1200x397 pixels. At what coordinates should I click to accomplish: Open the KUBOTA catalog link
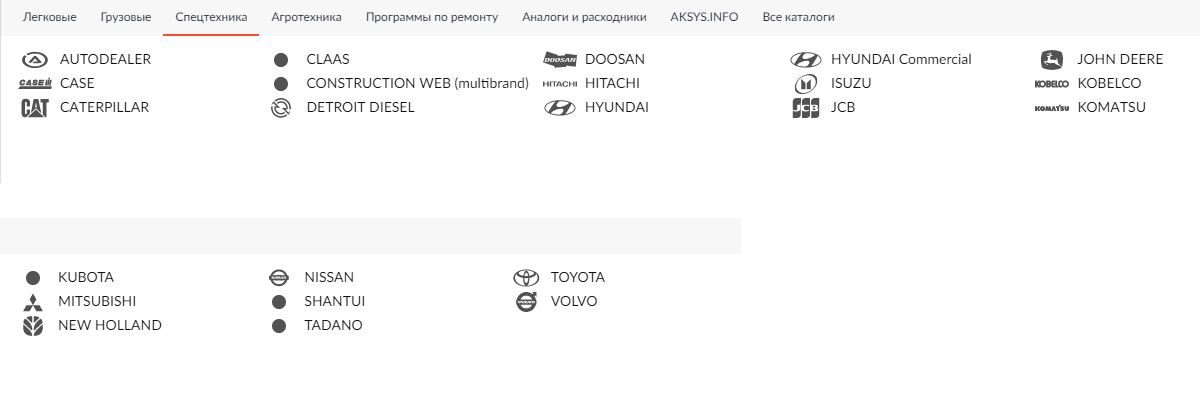point(86,277)
